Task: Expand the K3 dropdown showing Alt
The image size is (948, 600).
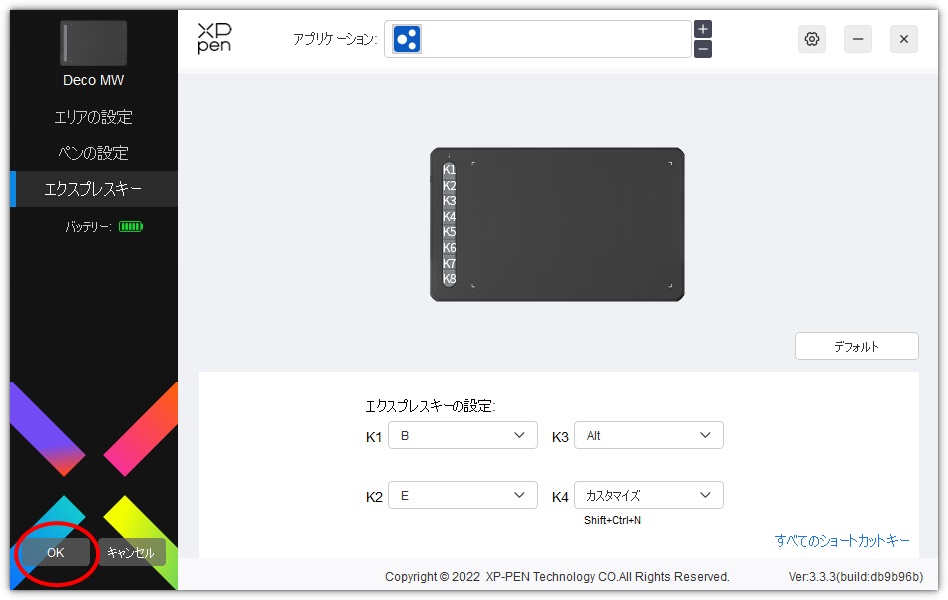Action: click(648, 436)
